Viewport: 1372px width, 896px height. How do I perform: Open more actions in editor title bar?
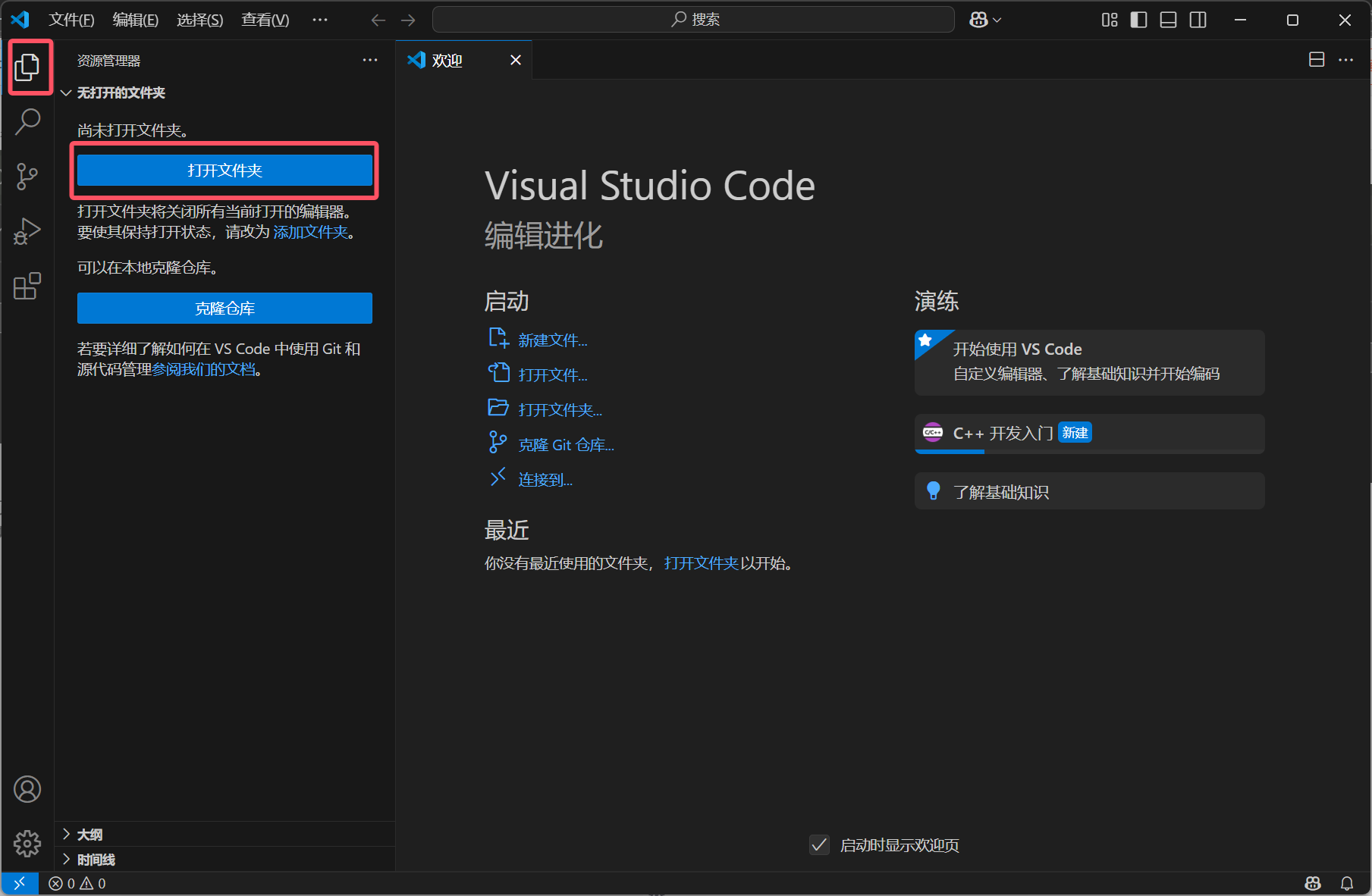[1346, 60]
